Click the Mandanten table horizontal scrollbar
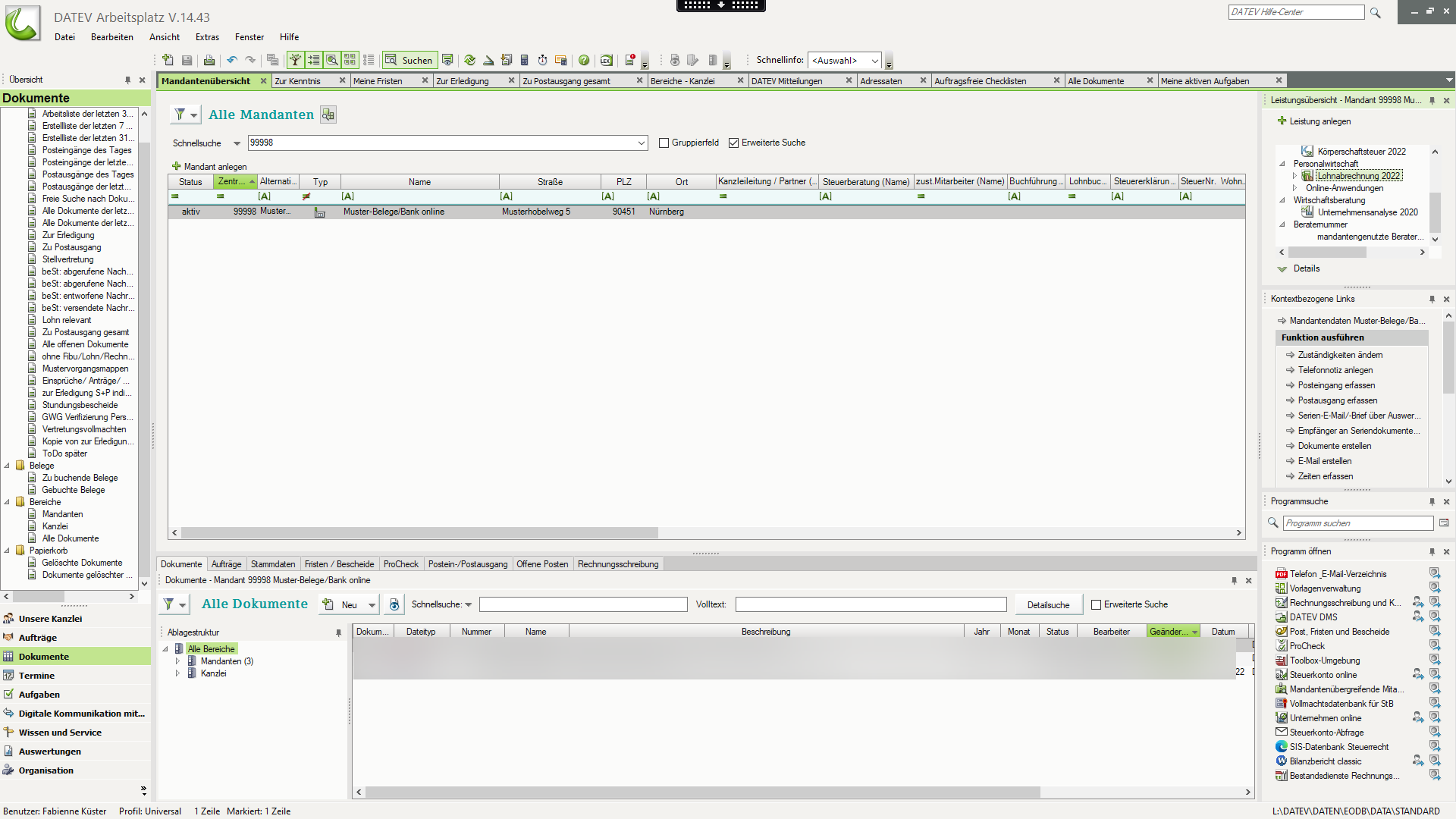The height and width of the screenshot is (819, 1456). coord(419,533)
